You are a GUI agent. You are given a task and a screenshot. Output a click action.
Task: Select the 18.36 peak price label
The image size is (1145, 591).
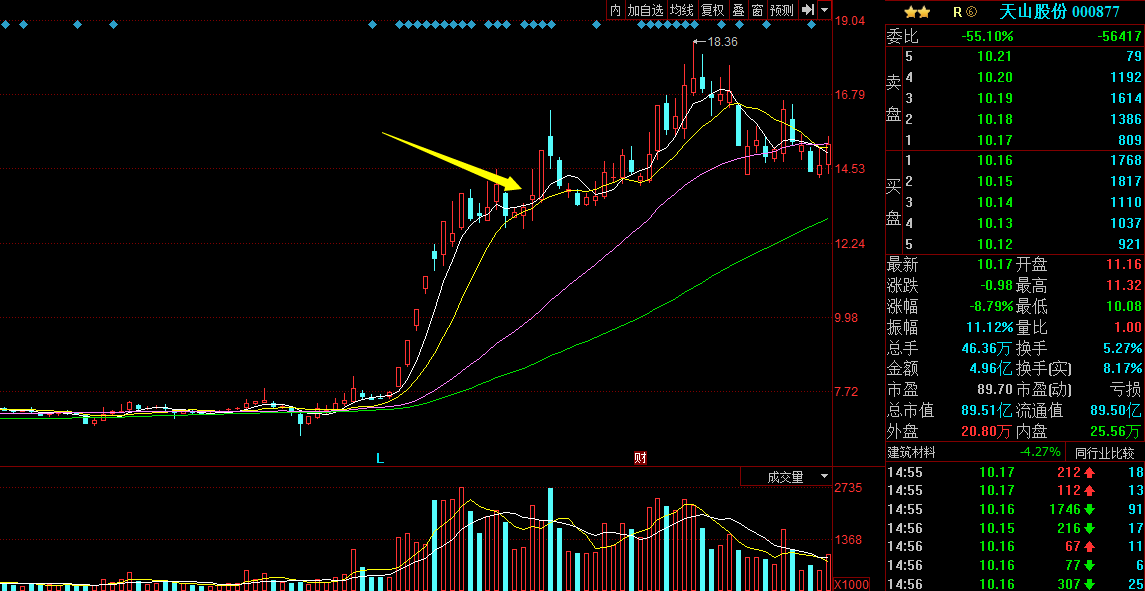point(721,42)
